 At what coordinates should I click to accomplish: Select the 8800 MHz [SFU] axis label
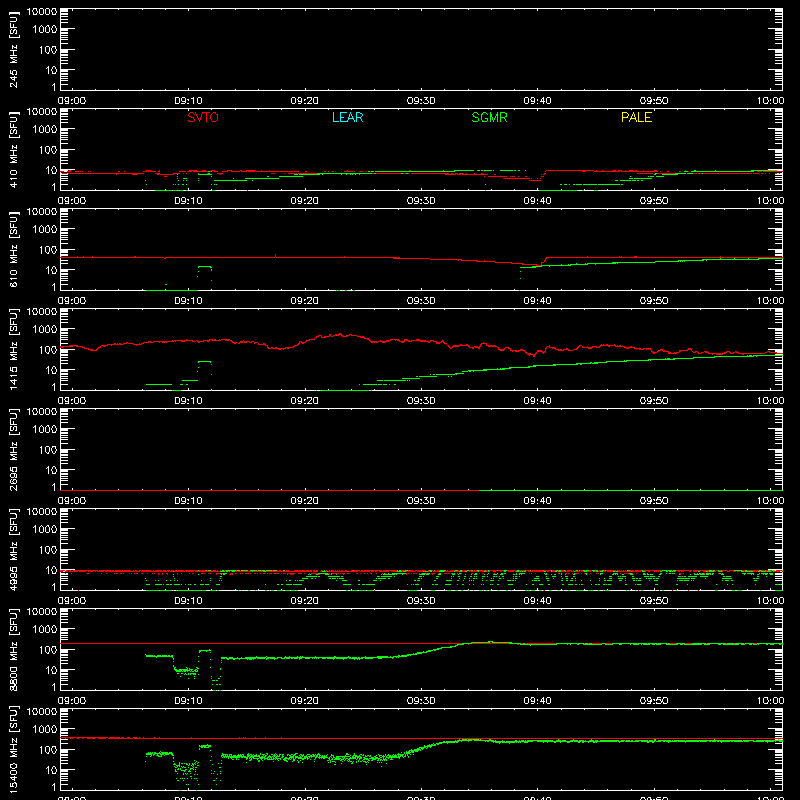[x=13, y=649]
